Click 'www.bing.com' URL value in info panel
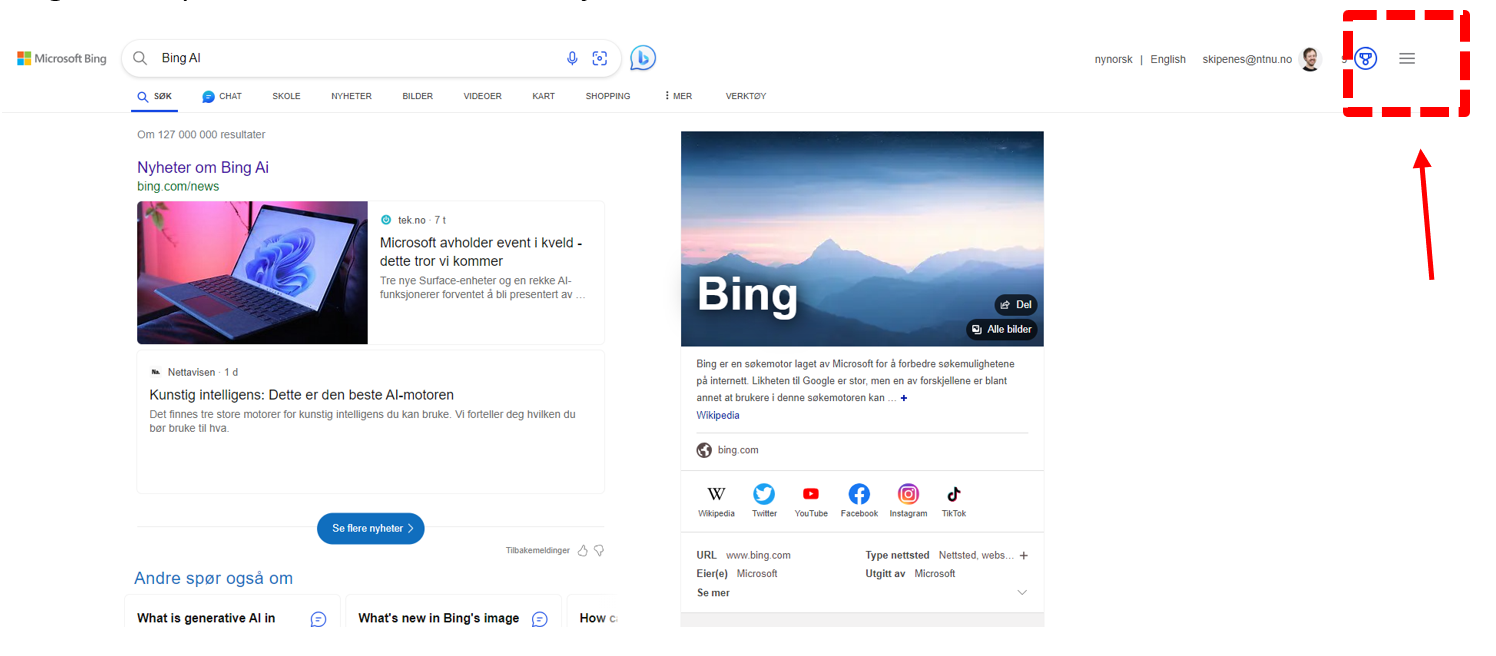The image size is (1496, 656). tap(758, 555)
